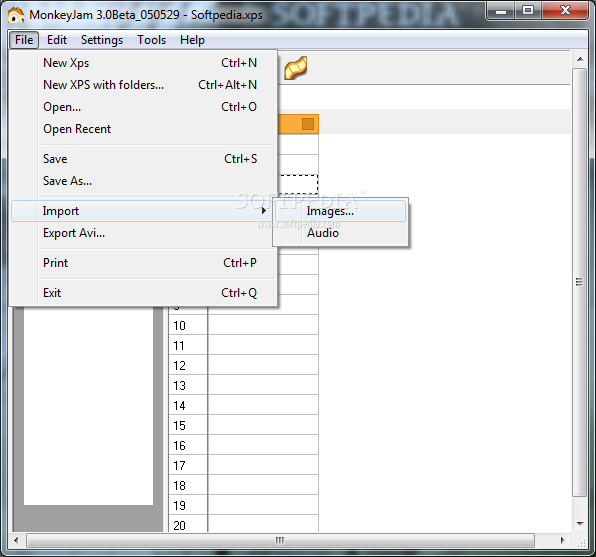
Task: Click the exposure cell beside frame 15
Action: click(x=263, y=425)
